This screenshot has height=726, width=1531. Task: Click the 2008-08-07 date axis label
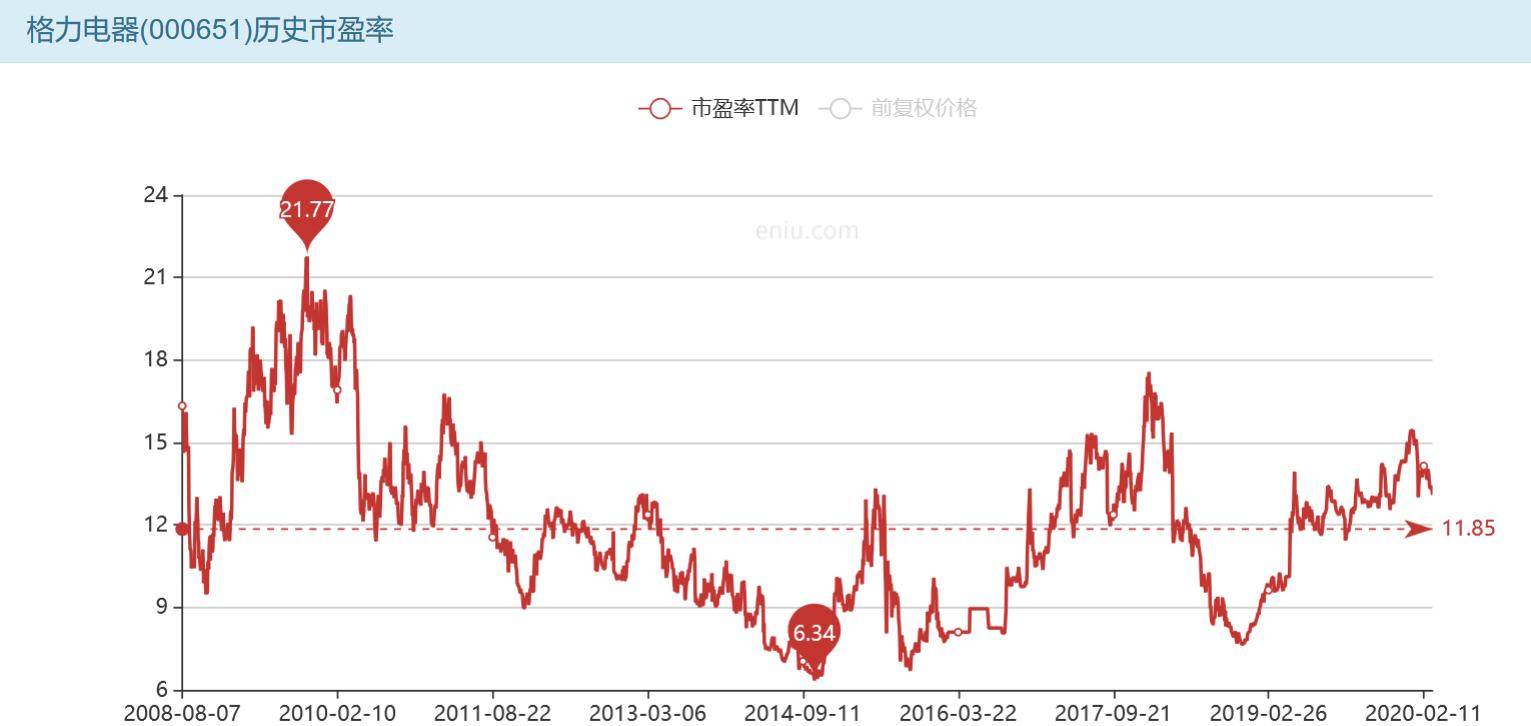tap(182, 713)
